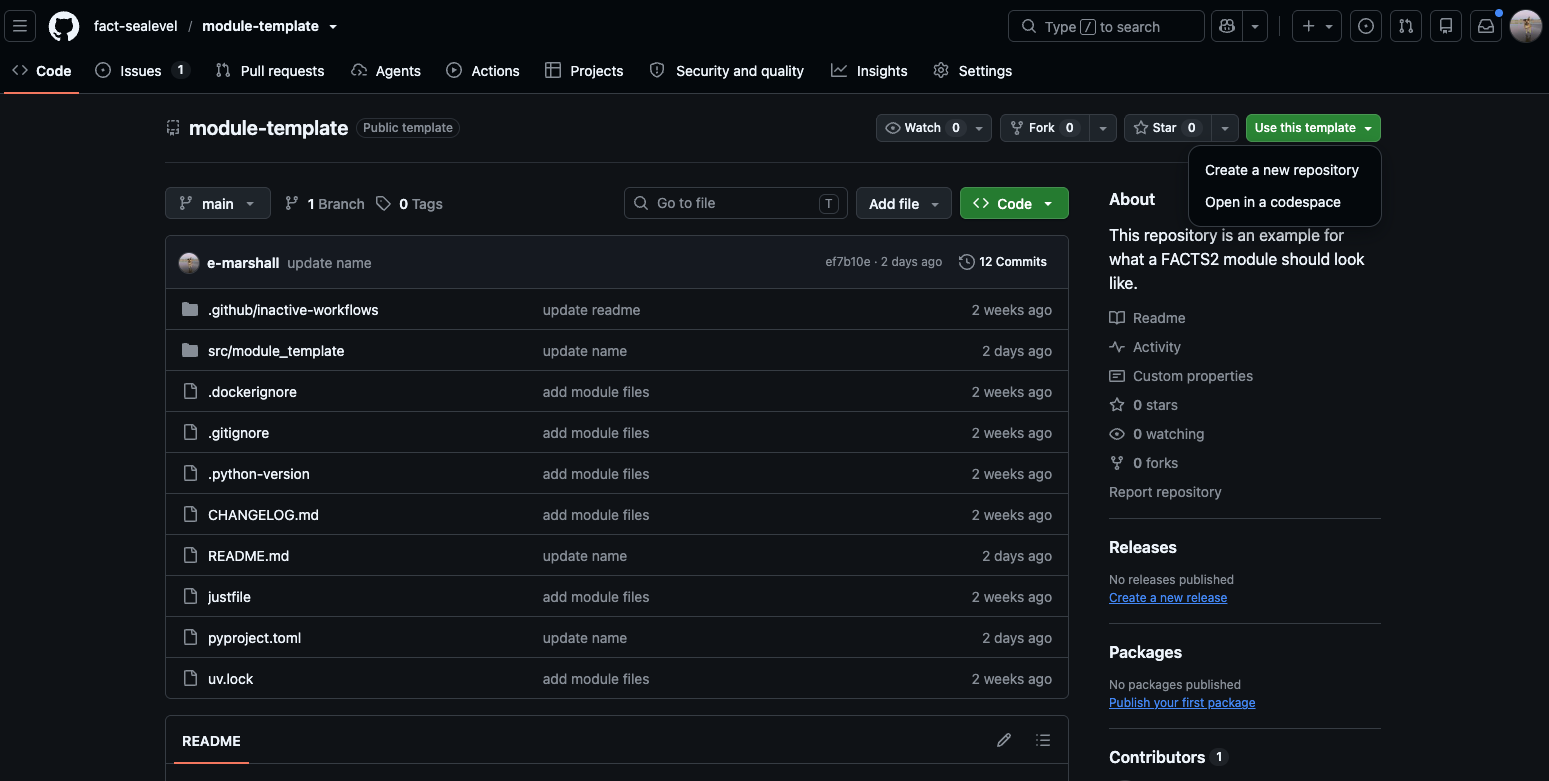The image size is (1549, 781).
Task: Focus the Go to file field
Action: (x=736, y=203)
